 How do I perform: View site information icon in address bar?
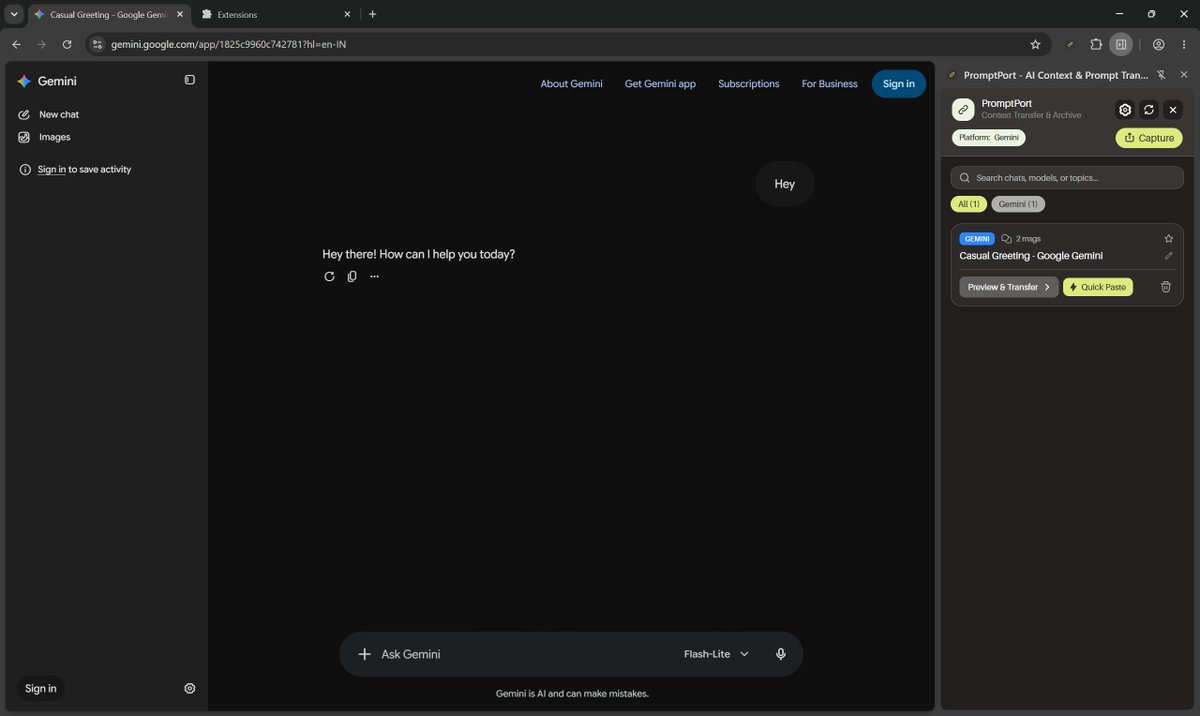[x=97, y=44]
